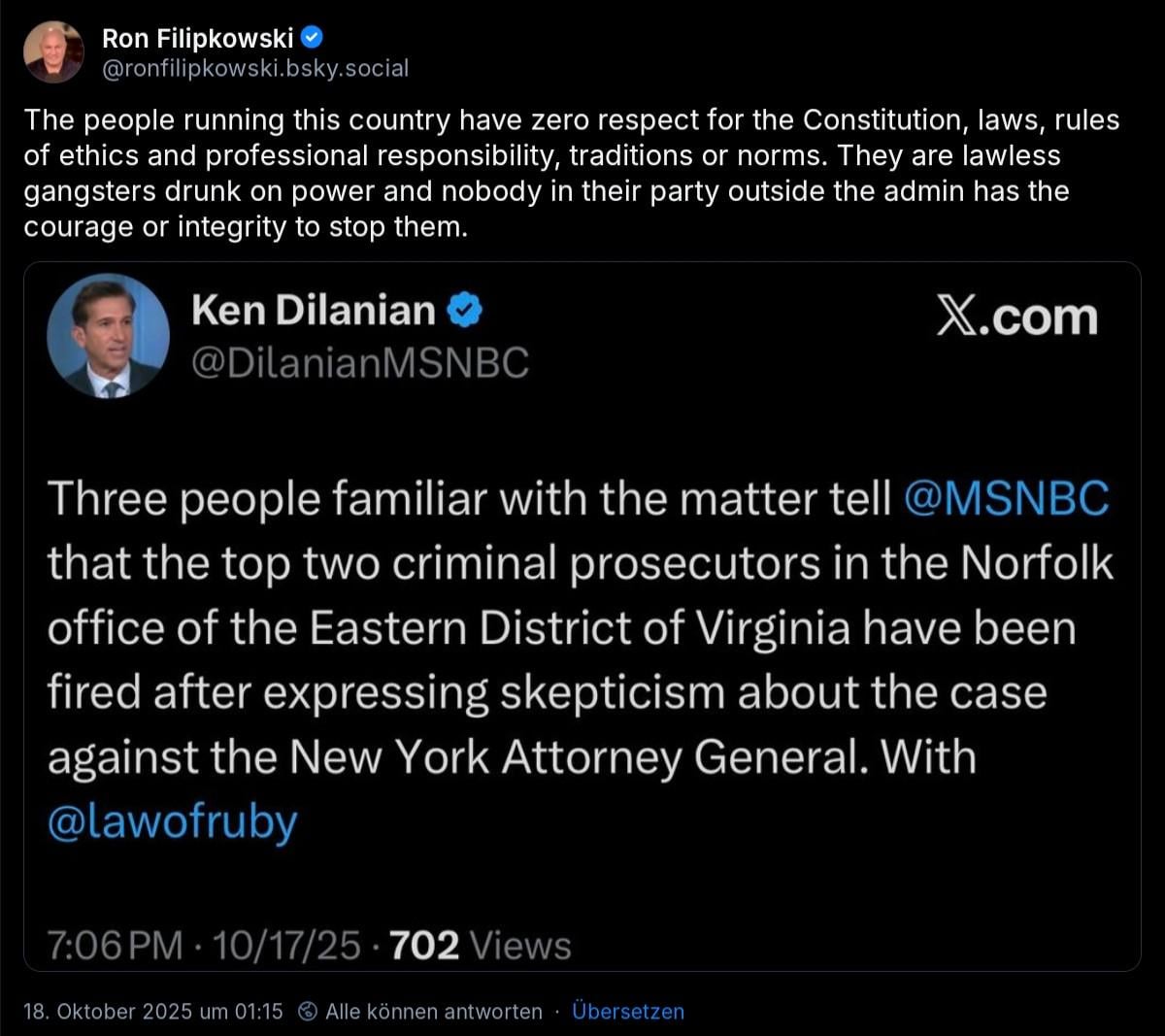
Task: Click the @MSNBC mention
Action: 1006,499
